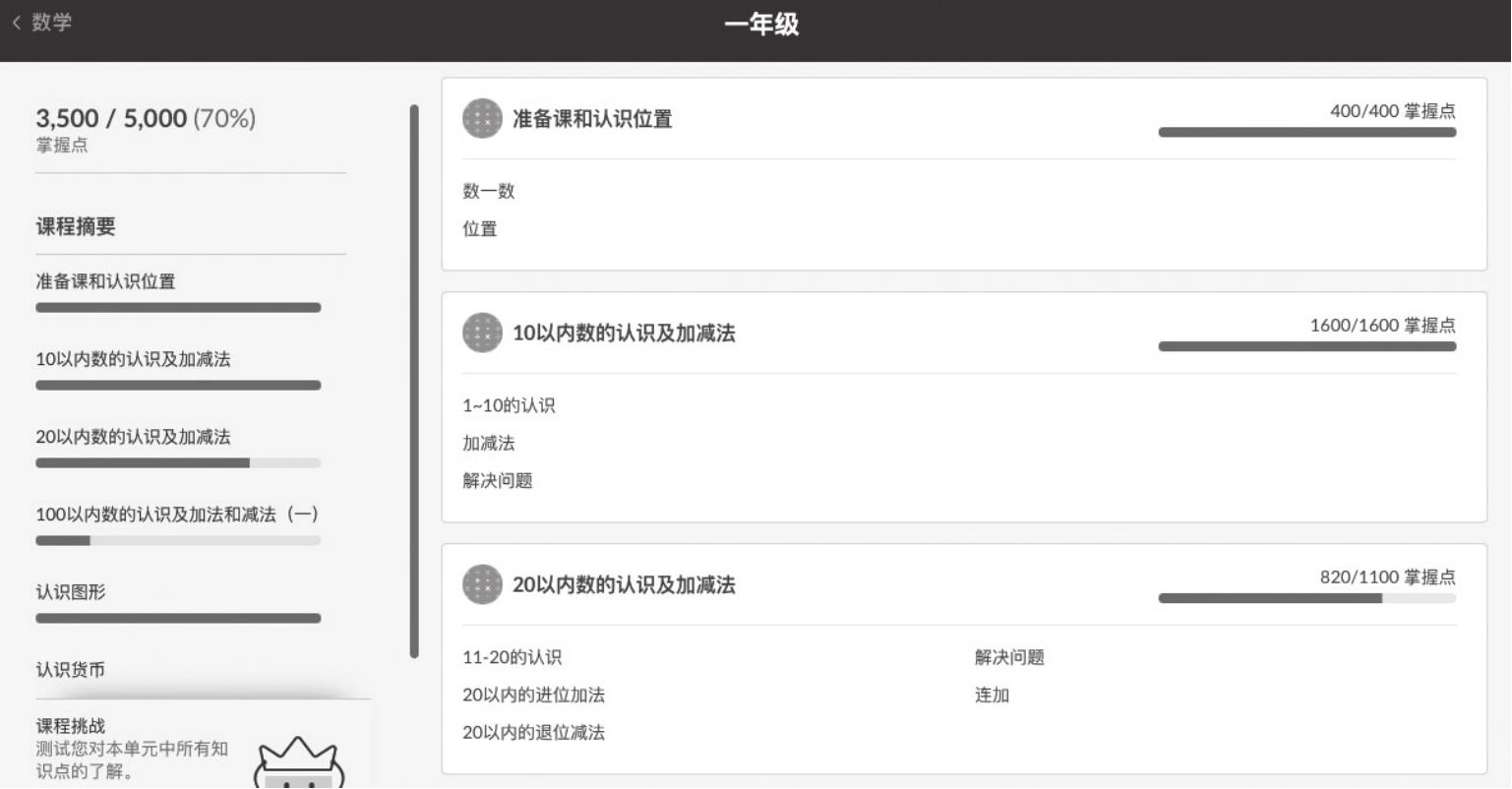The width and height of the screenshot is (1512, 789).
Task: Open the 20以内的进位加法 lesson
Action: 534,695
